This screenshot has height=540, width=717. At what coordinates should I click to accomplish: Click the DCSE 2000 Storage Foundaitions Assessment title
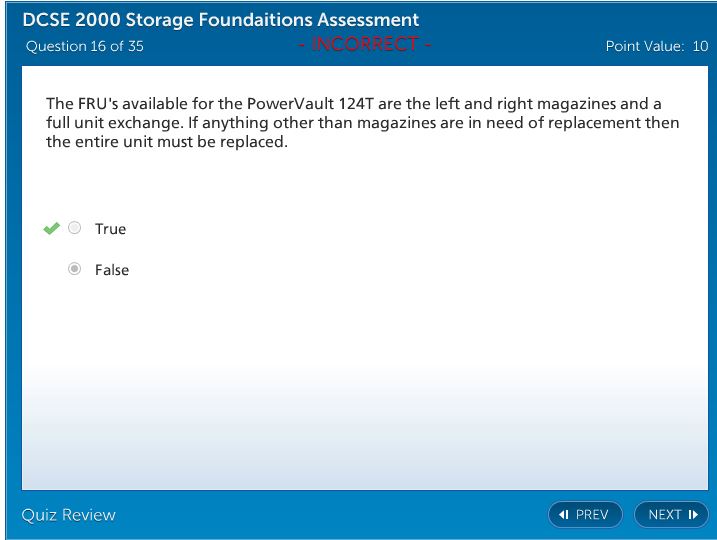point(221,20)
